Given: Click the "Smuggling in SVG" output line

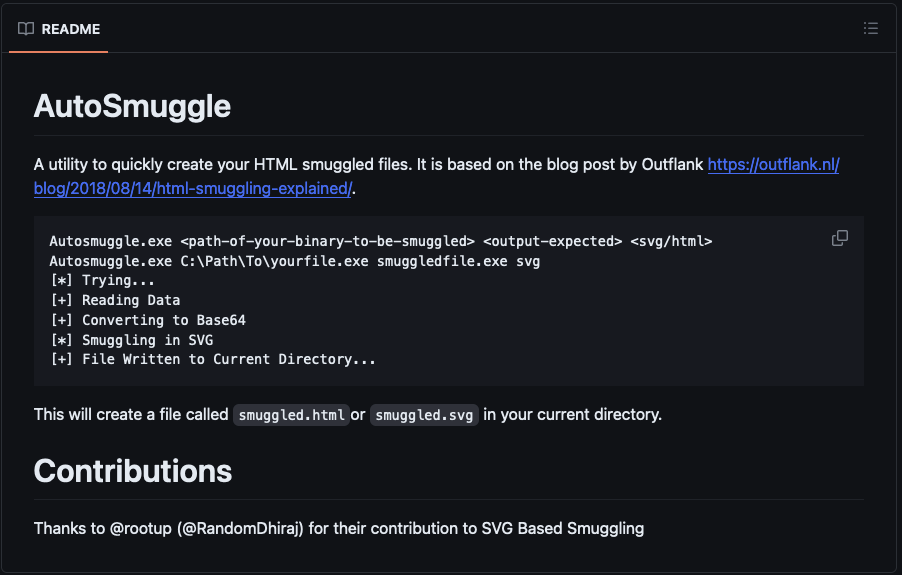Looking at the screenshot, I should coord(131,340).
